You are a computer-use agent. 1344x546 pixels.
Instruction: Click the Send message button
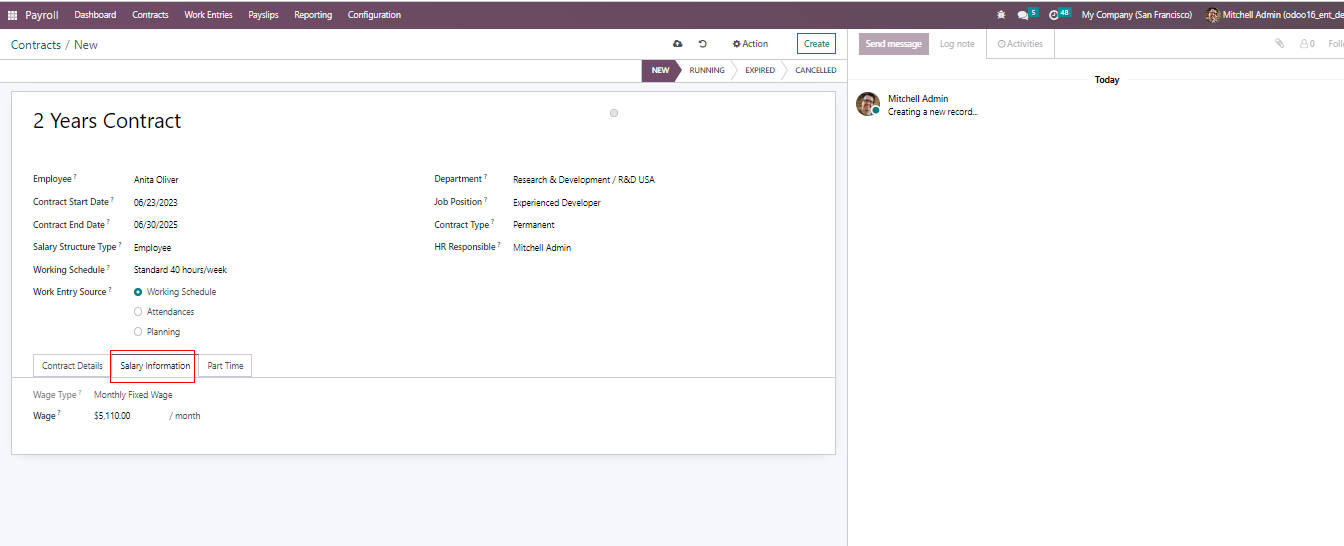[x=893, y=44]
